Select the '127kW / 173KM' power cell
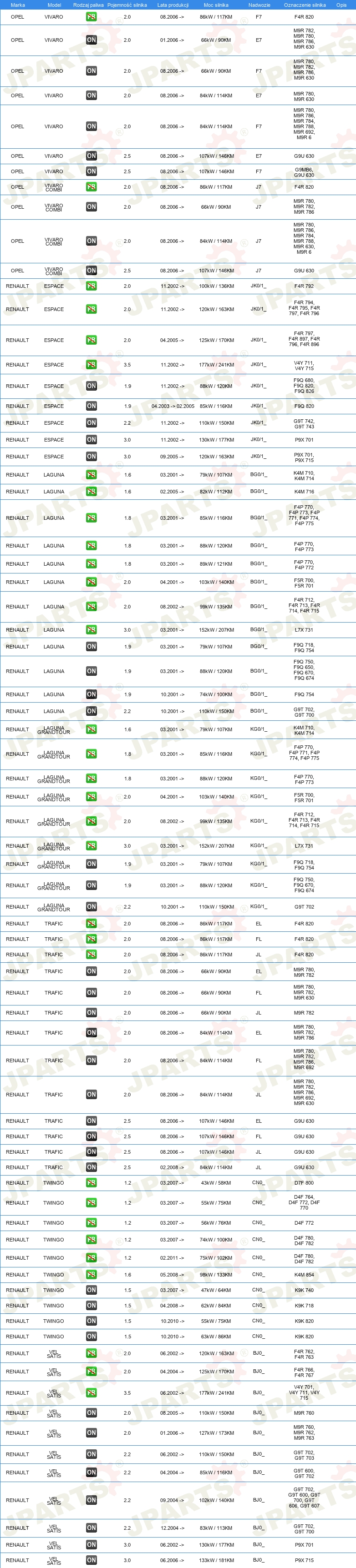Viewport: 356px width, 1568px height. (x=216, y=1433)
